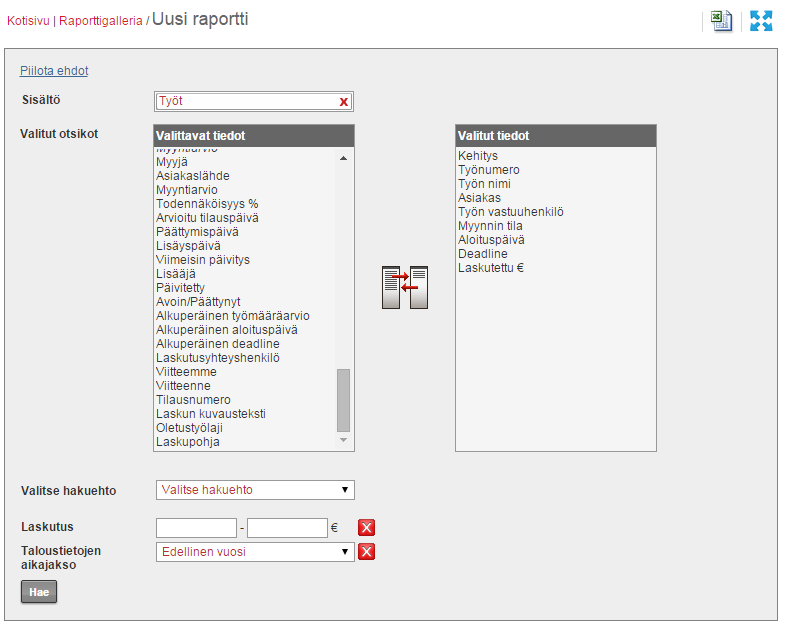The image size is (787, 625).
Task: Select Alkuperäinen työmääräarvio field
Action: coord(233,316)
